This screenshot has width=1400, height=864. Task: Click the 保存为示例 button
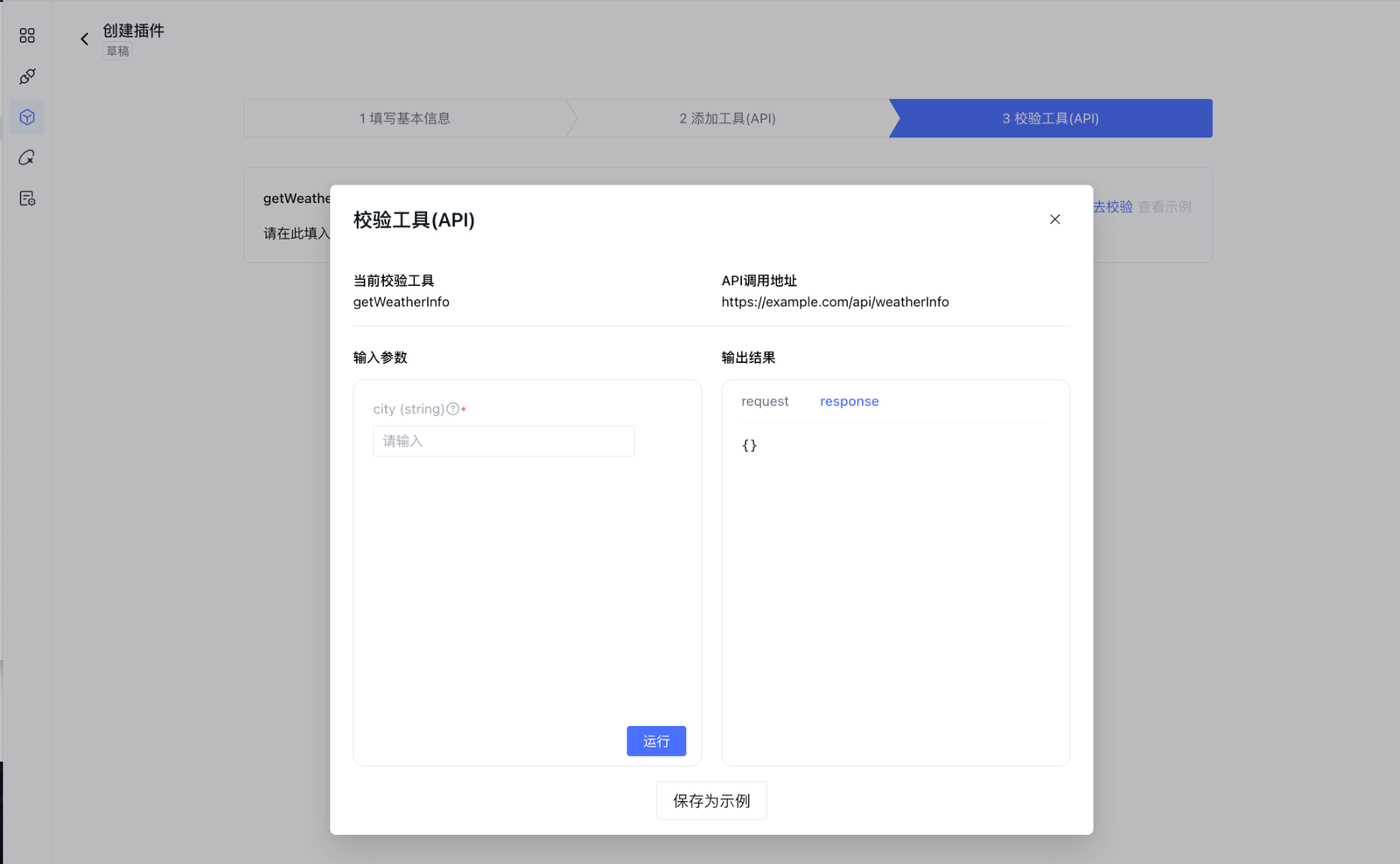(x=710, y=801)
